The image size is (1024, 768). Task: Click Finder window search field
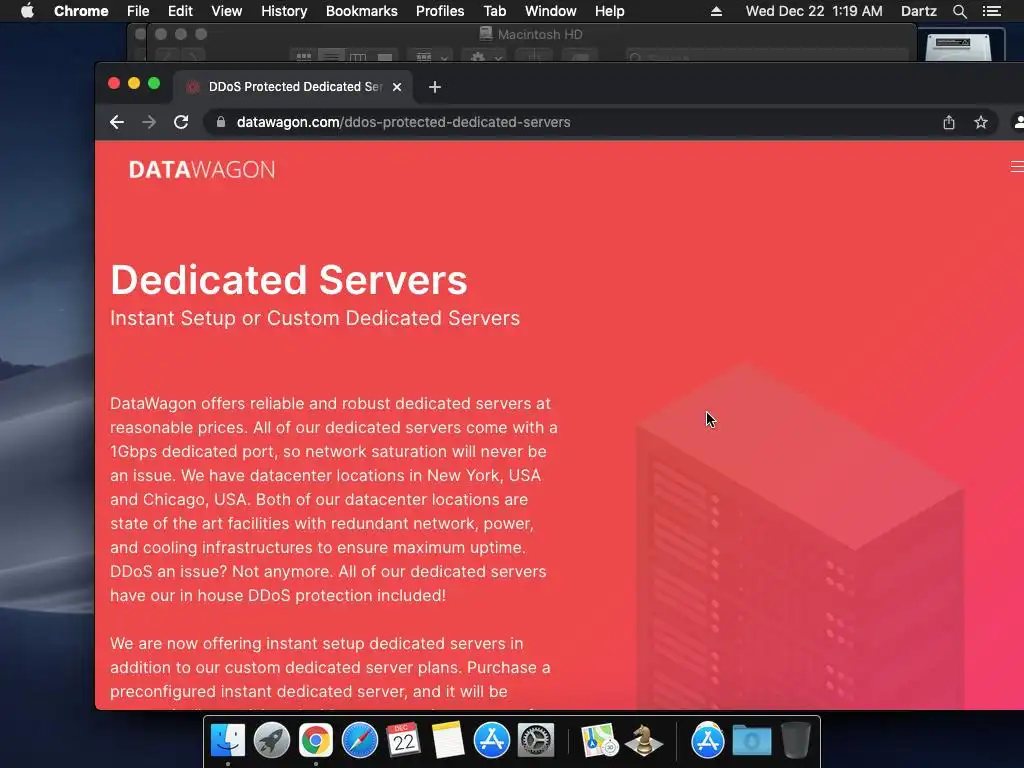766,57
